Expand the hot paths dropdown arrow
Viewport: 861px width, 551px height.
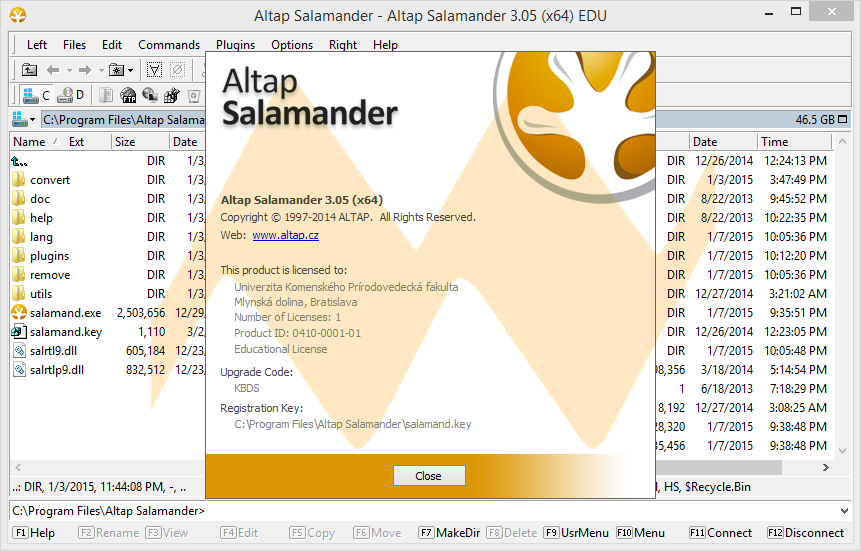click(130, 70)
